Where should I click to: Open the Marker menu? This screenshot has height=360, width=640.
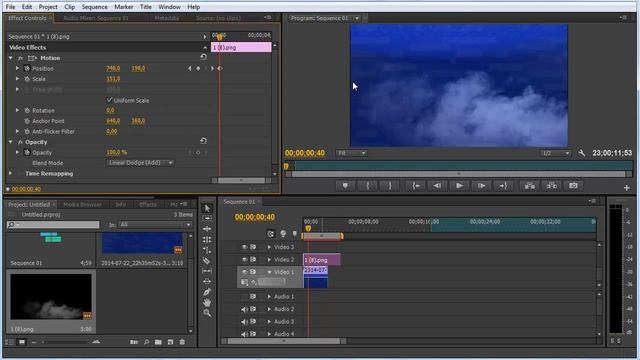pyautogui.click(x=124, y=7)
